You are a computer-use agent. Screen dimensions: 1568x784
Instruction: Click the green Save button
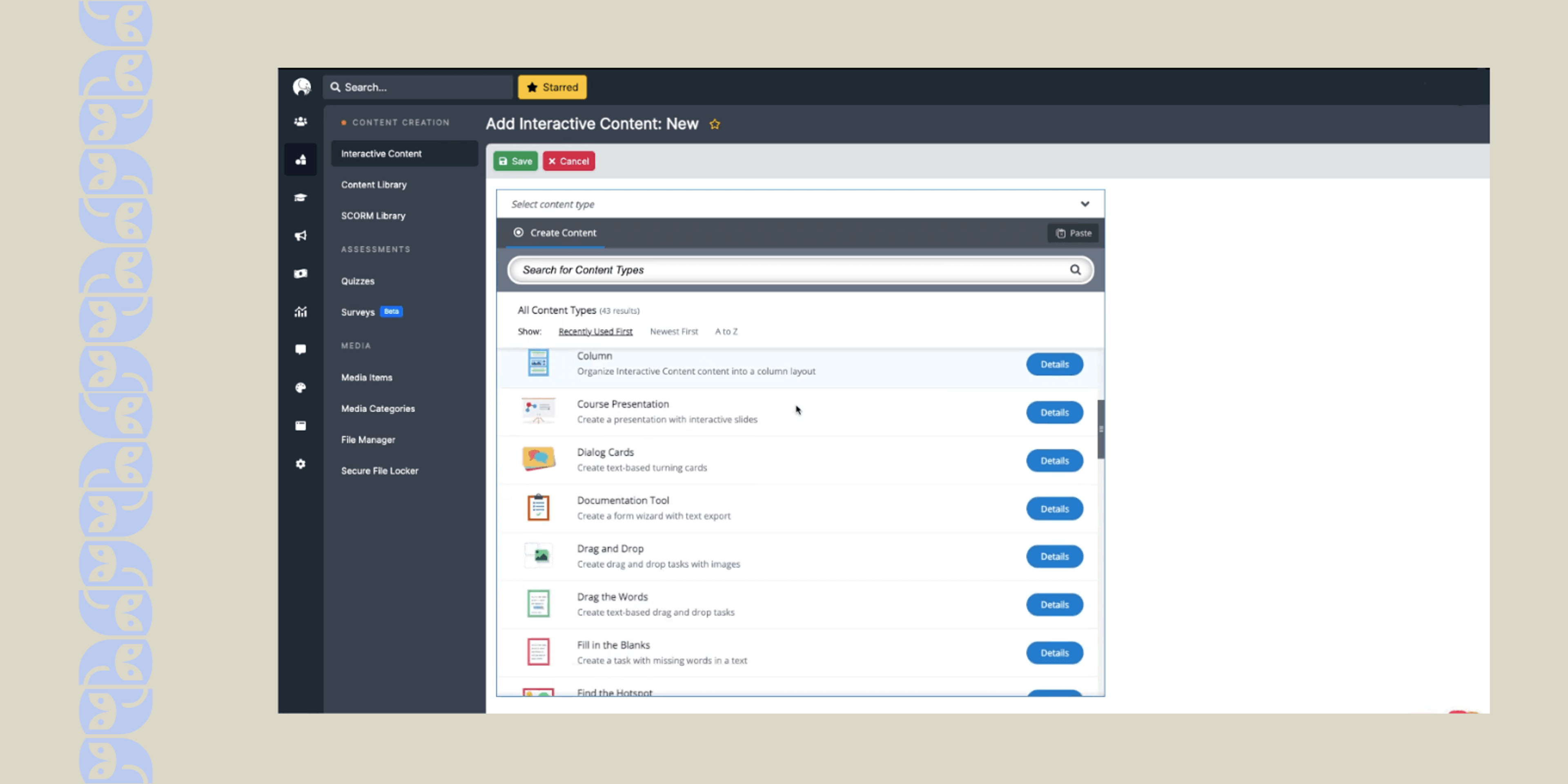(516, 161)
